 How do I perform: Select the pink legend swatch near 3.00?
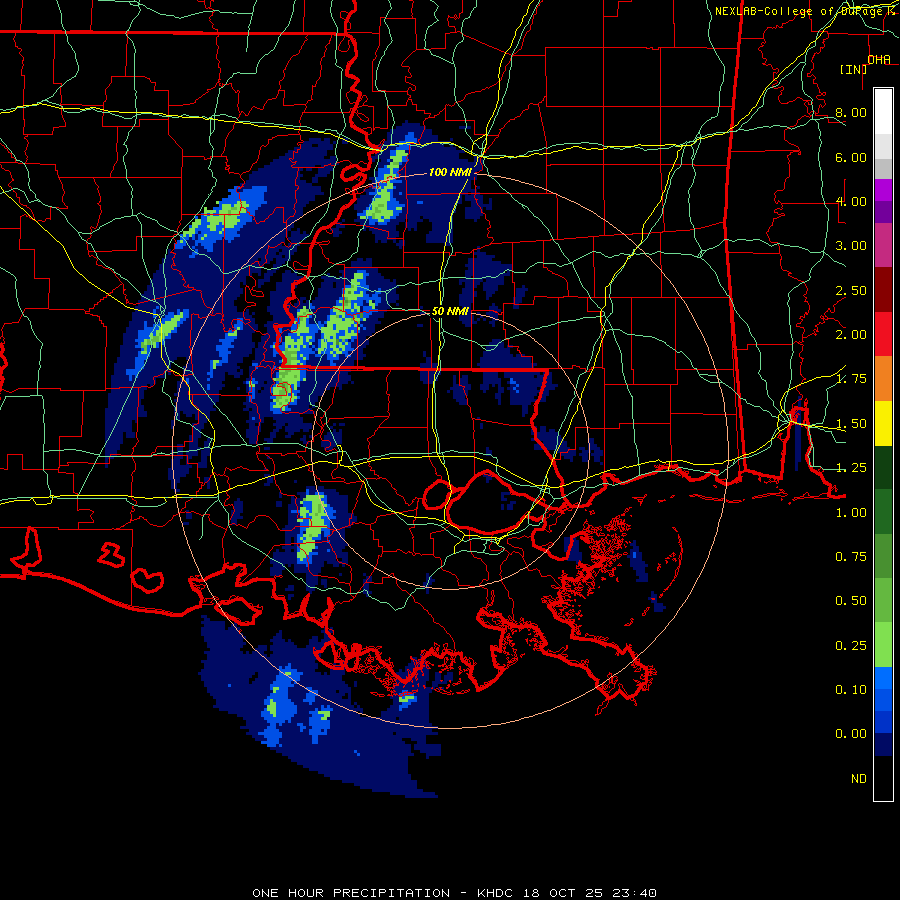point(883,245)
